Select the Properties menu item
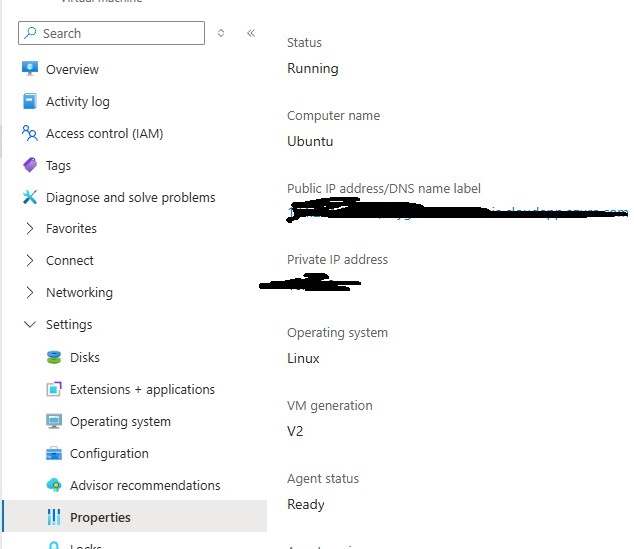Screen dimensions: 634x549 pyautogui.click(x=134, y=517)
